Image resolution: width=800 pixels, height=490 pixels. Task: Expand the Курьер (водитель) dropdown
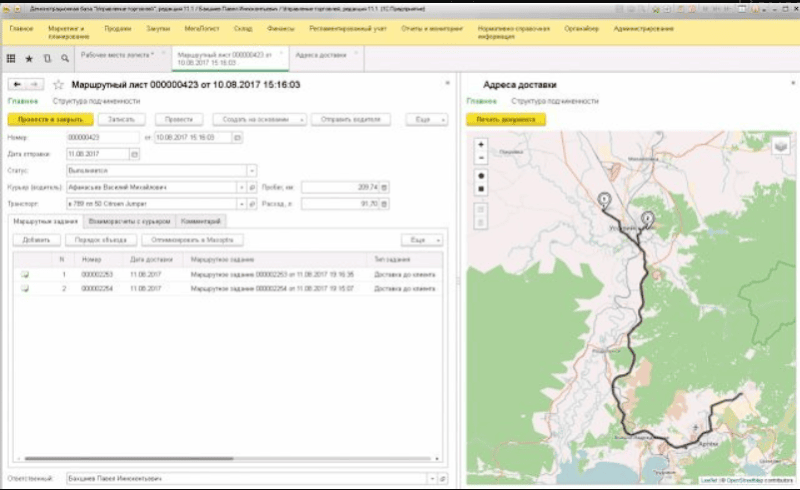(x=241, y=187)
